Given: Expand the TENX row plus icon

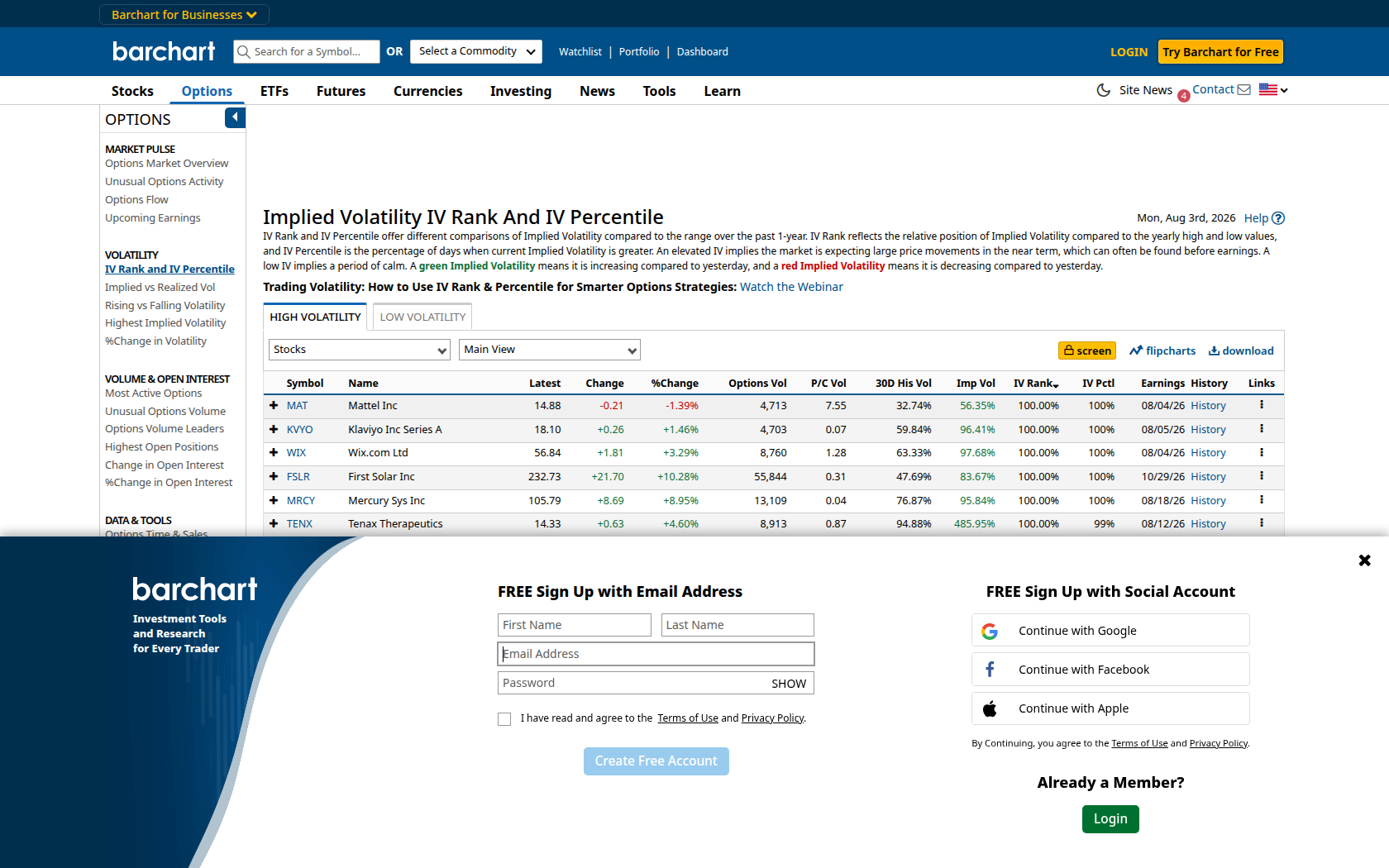Looking at the screenshot, I should click(274, 524).
